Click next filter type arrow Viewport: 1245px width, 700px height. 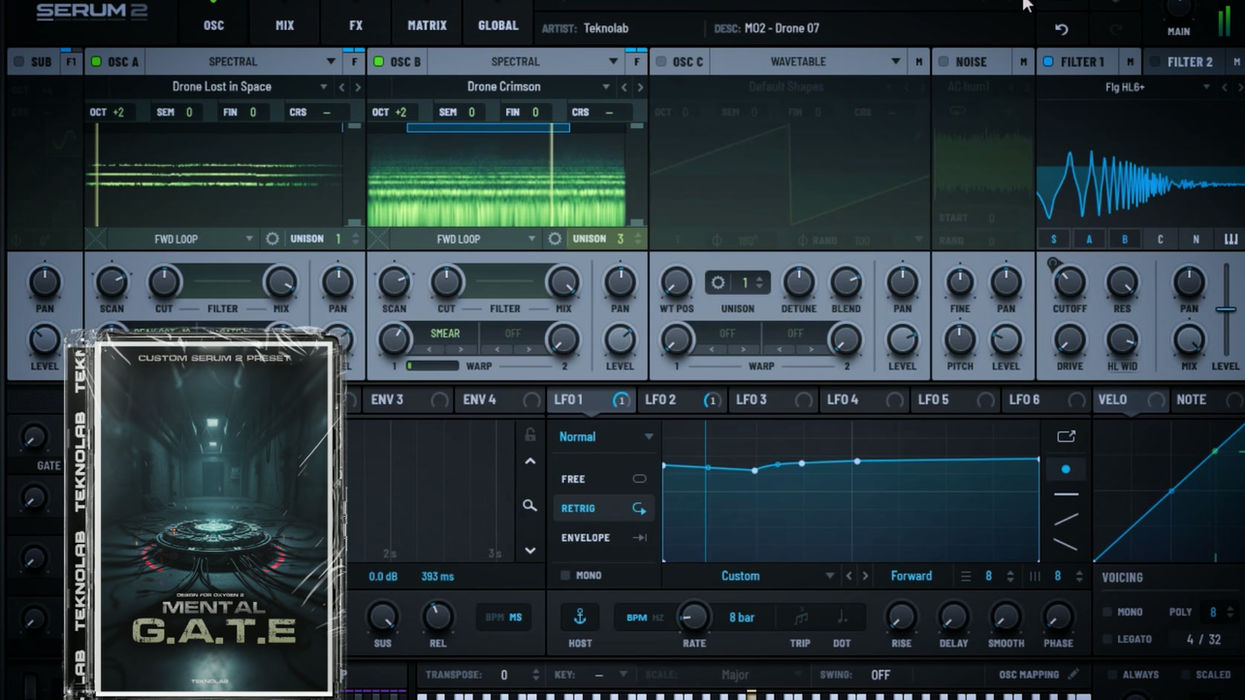1238,87
